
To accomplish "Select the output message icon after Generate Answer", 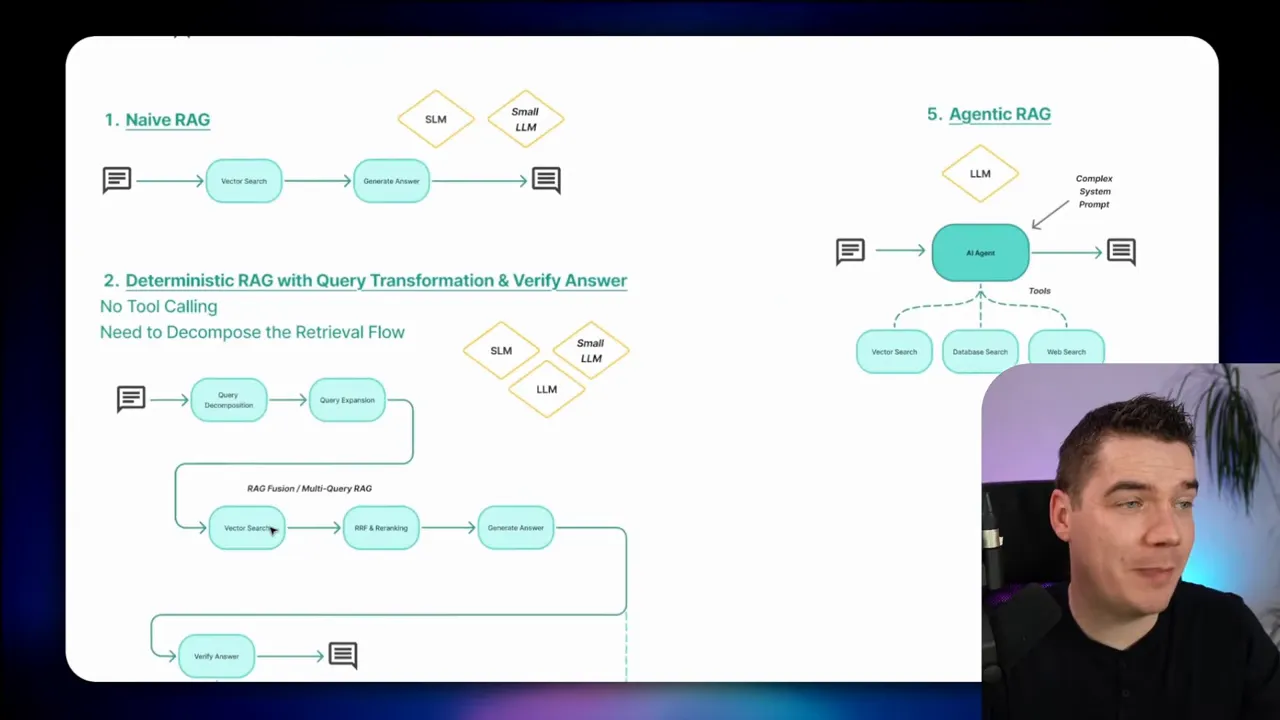I will click(545, 180).
